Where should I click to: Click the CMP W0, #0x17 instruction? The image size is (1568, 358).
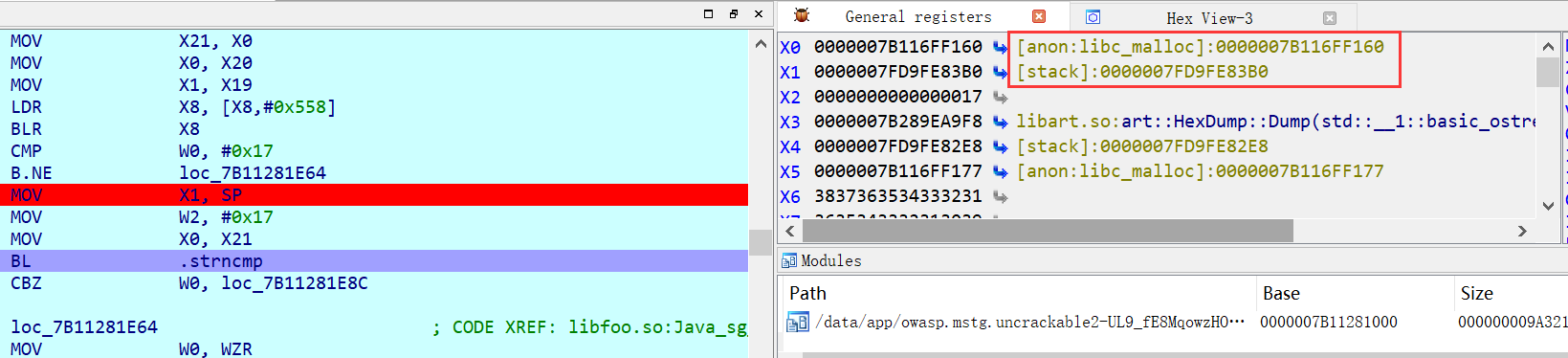[x=142, y=150]
